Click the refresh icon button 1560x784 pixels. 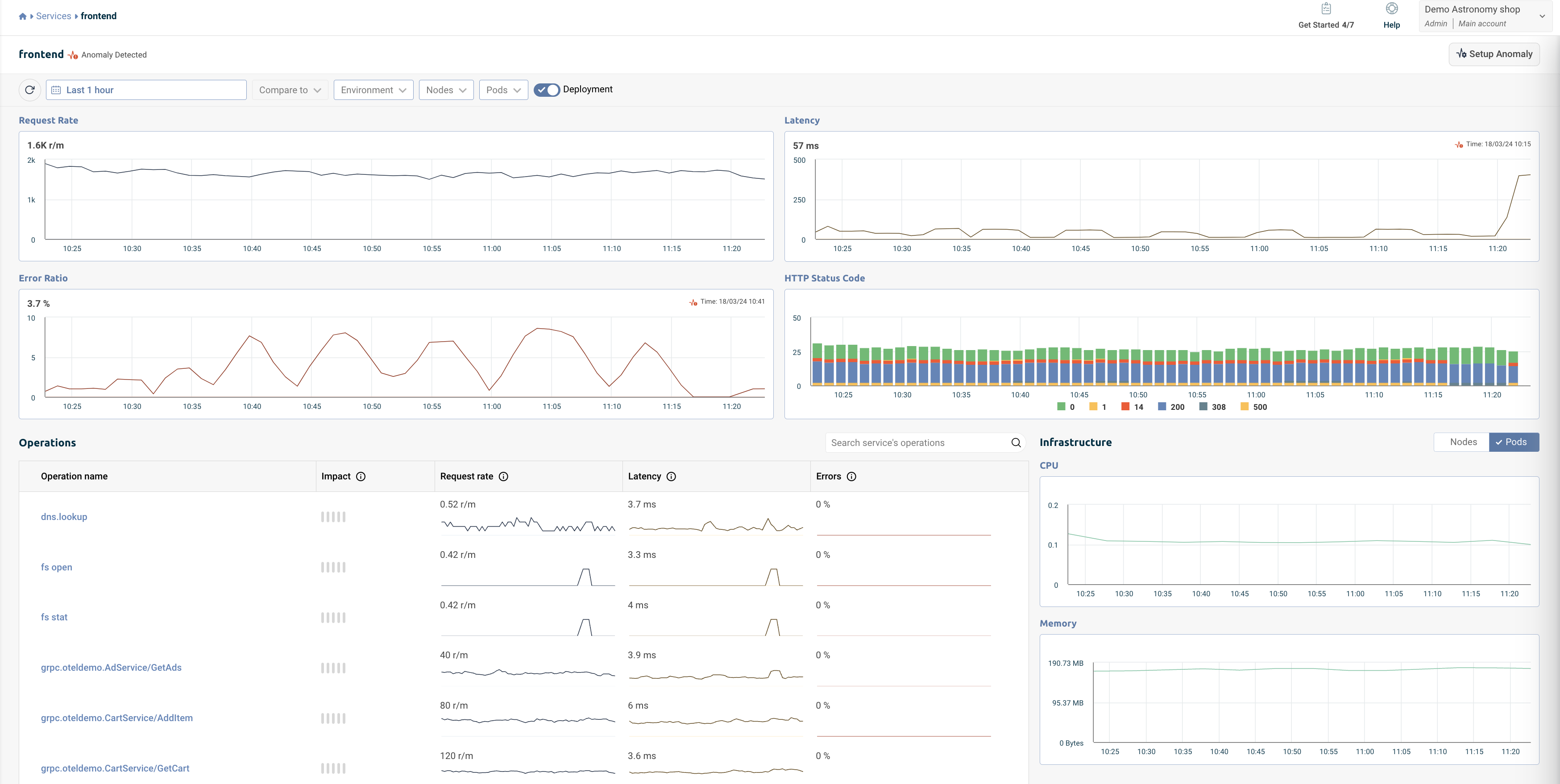[29, 90]
